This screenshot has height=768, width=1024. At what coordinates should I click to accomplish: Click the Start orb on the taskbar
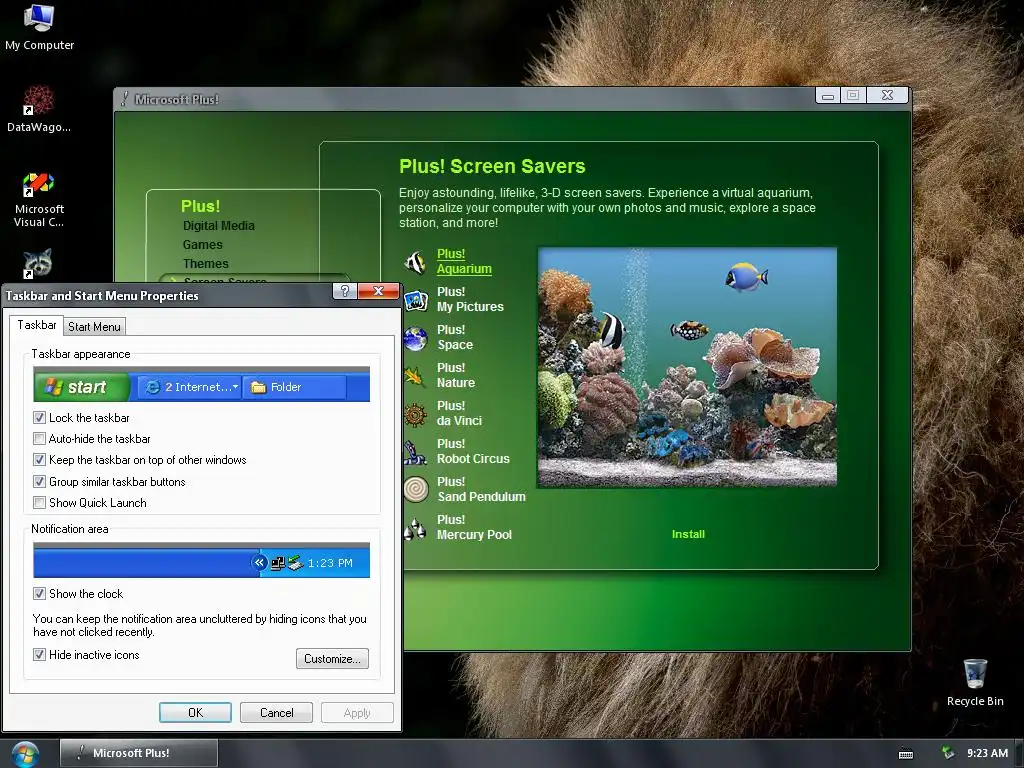25,754
